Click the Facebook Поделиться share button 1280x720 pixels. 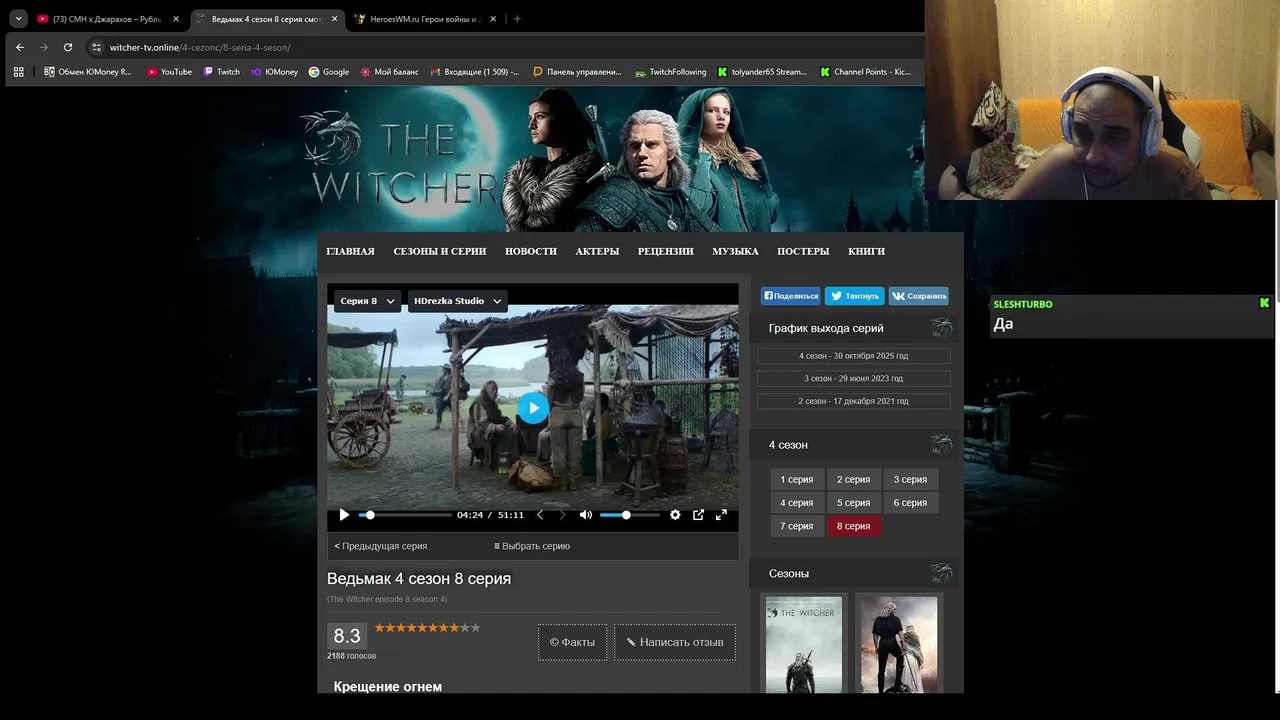(x=791, y=296)
